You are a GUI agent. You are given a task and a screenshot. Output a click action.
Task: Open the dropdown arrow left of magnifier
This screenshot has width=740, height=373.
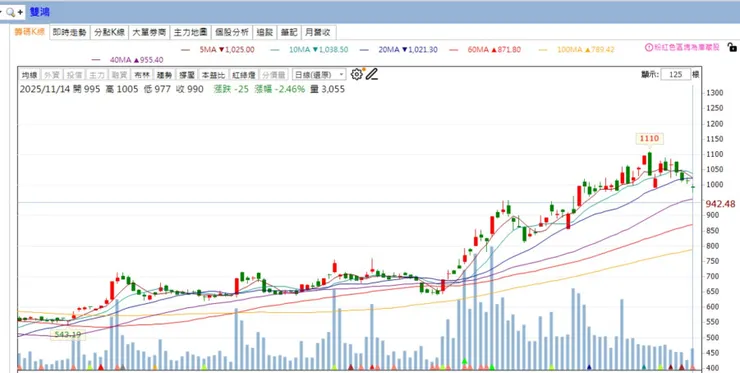click(1, 12)
